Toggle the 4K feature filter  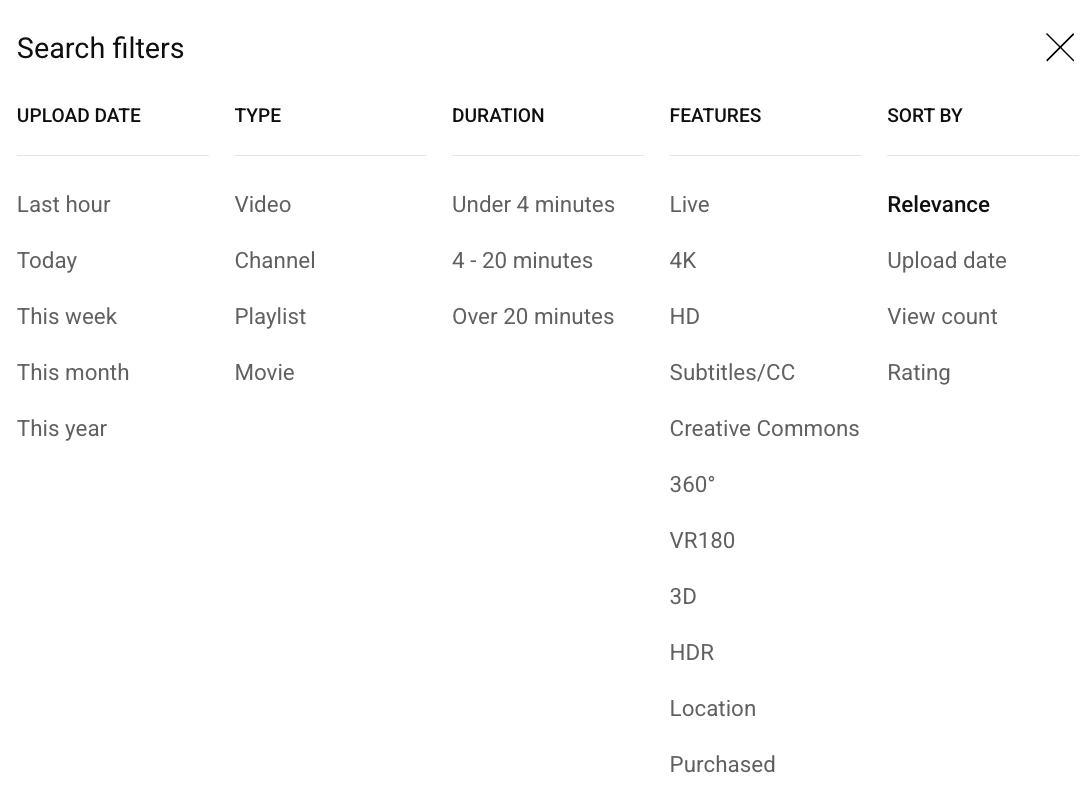pos(683,261)
